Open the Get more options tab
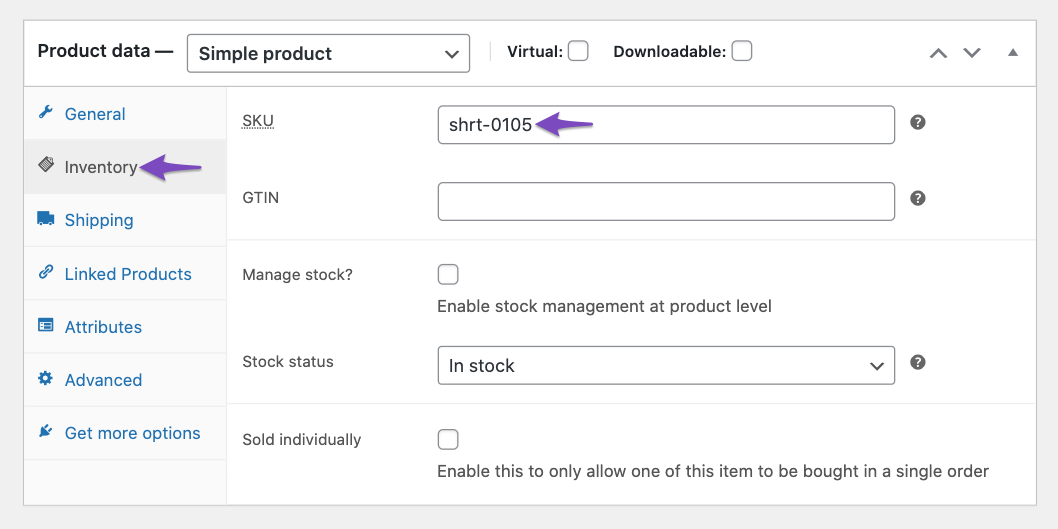The width and height of the screenshot is (1058, 529). (126, 433)
